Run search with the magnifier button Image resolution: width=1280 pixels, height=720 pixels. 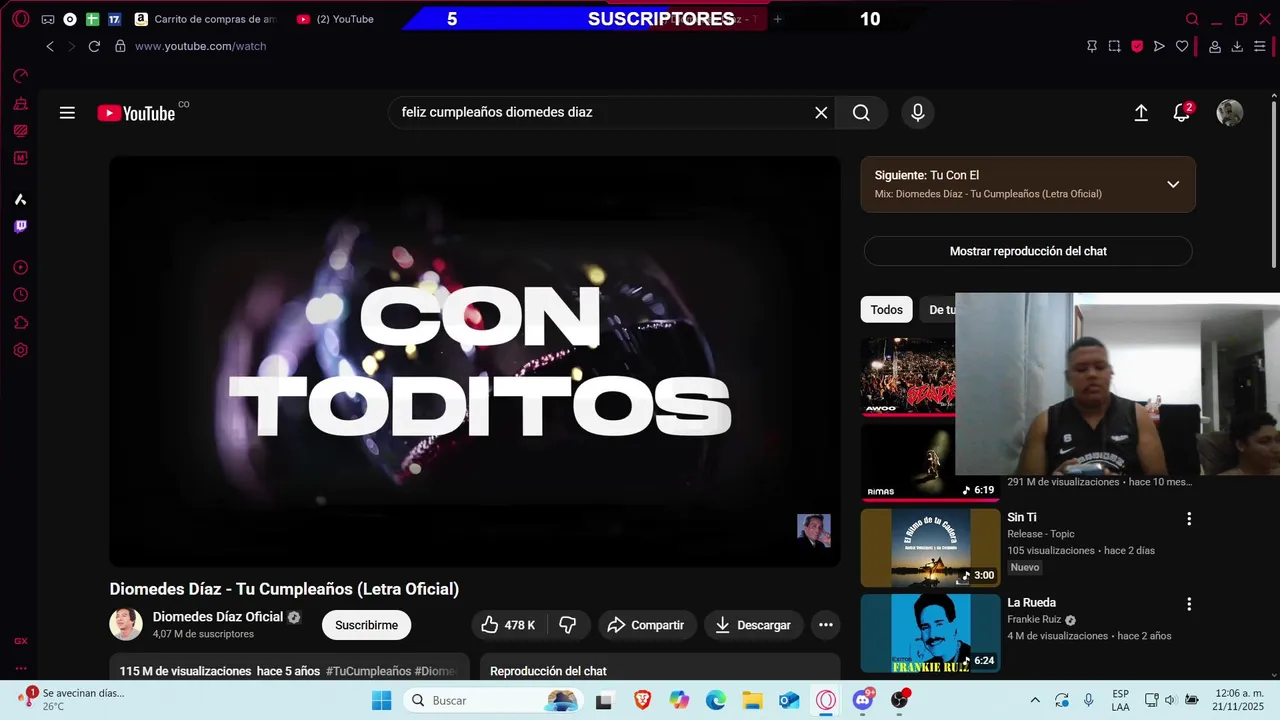click(861, 113)
